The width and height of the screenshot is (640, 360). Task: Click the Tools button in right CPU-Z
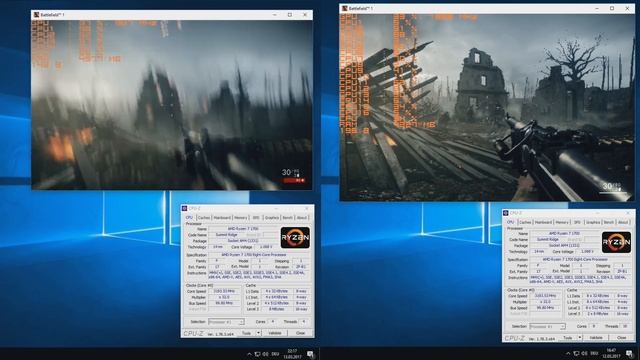[x=568, y=338]
